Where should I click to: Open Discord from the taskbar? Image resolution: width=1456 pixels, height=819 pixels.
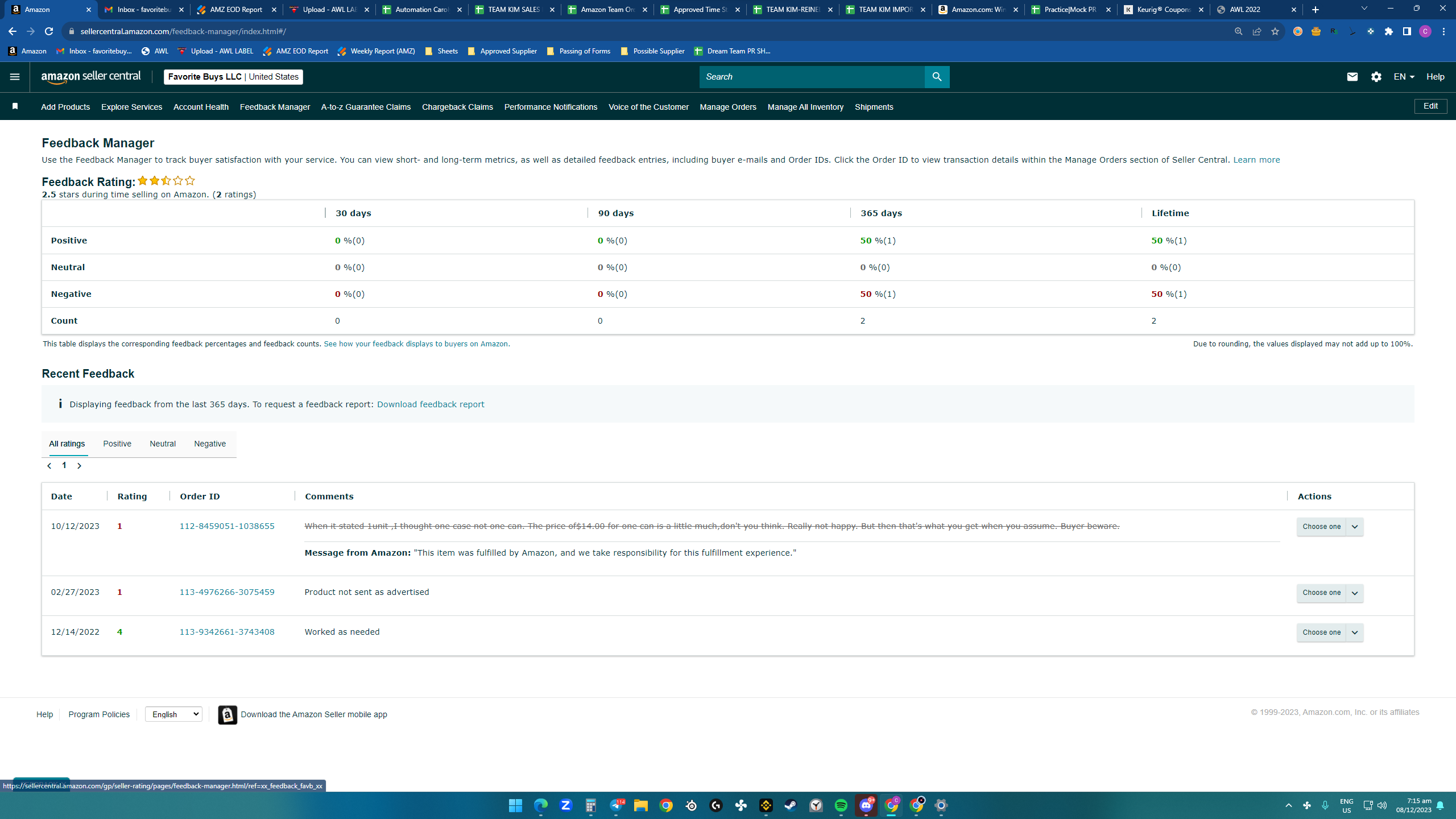point(866,805)
